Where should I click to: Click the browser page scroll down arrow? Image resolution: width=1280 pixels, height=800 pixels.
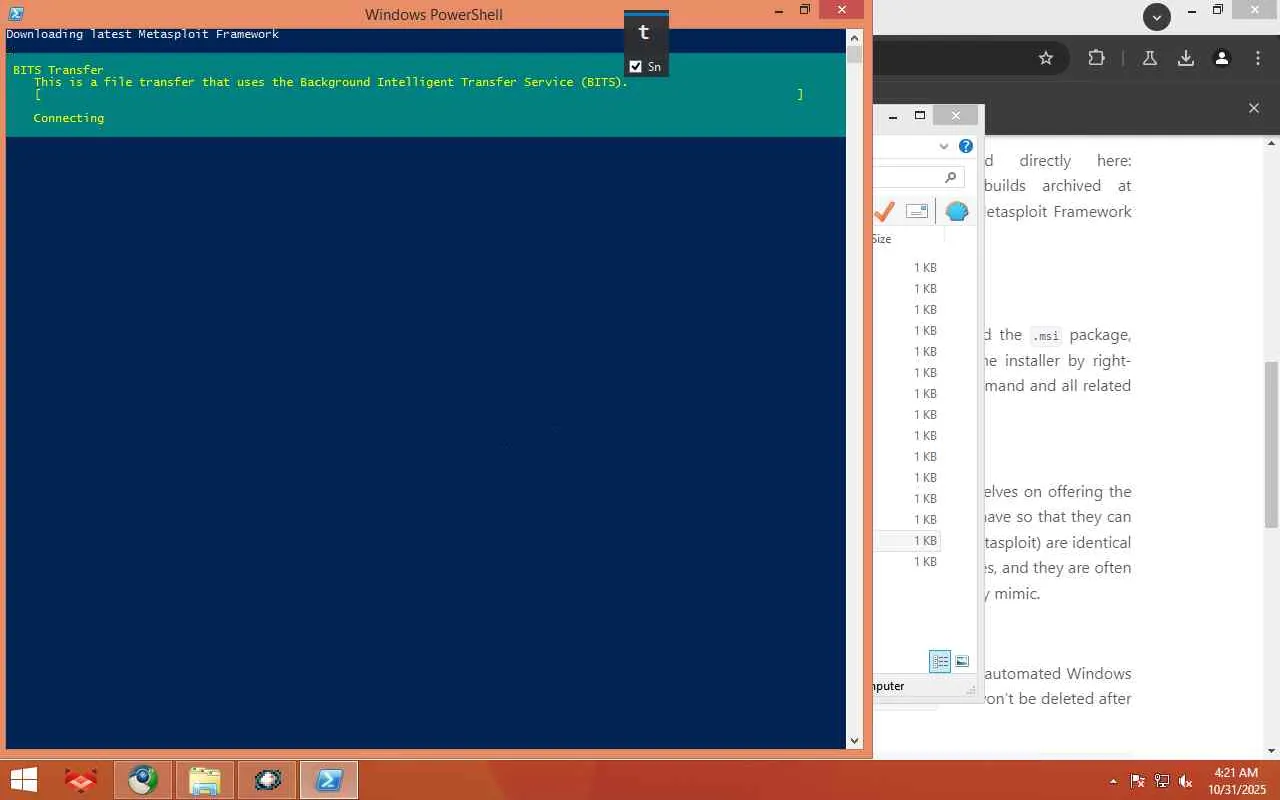1271,750
